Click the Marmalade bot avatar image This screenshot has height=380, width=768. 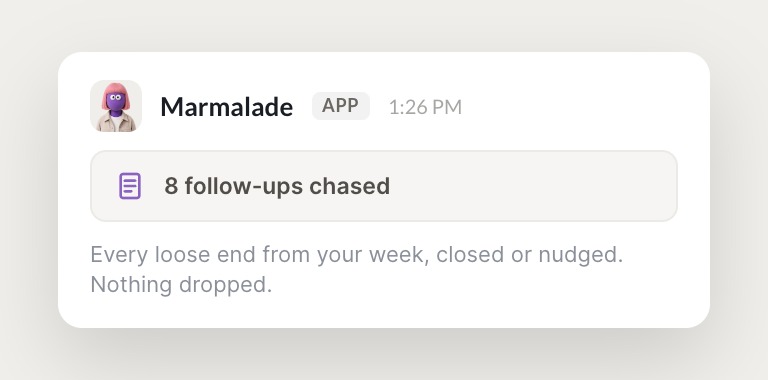point(116,106)
